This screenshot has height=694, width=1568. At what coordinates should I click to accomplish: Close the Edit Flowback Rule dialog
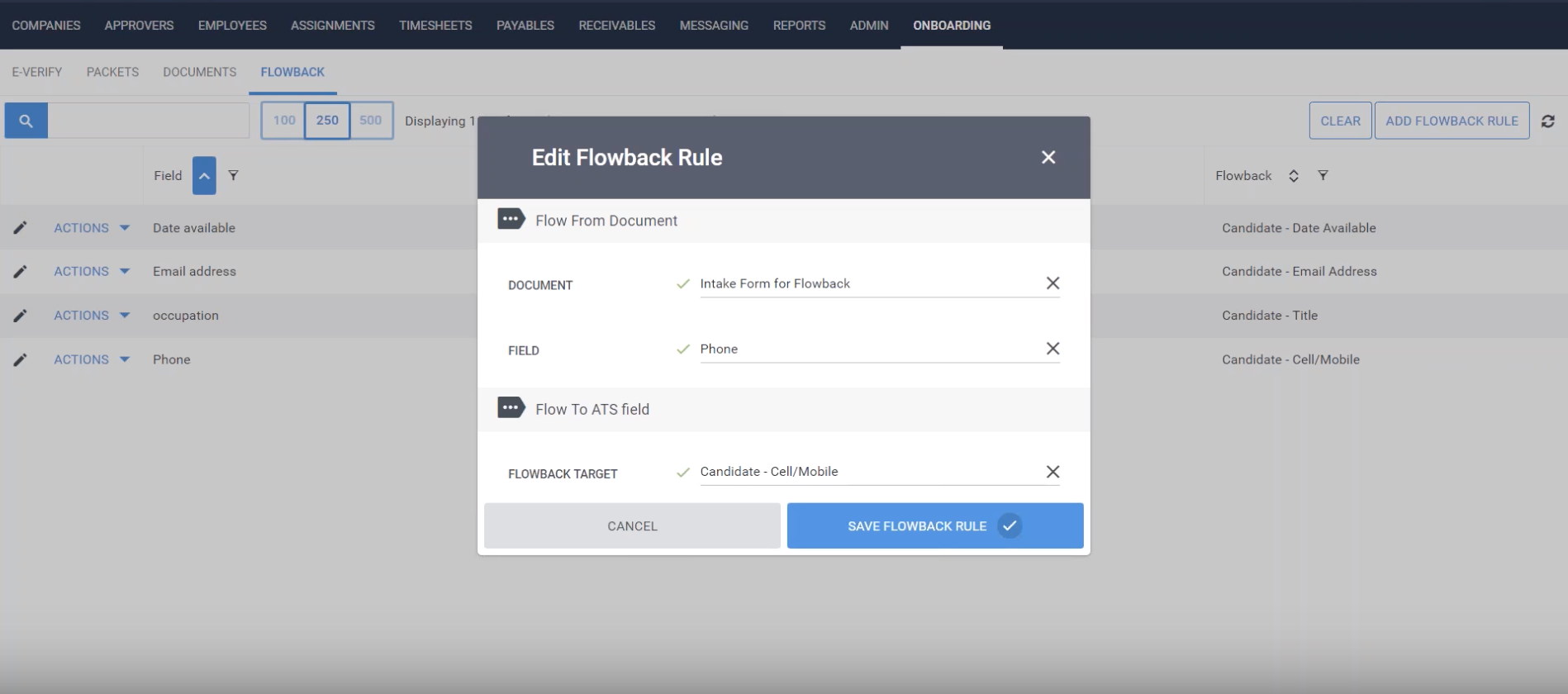point(1048,157)
